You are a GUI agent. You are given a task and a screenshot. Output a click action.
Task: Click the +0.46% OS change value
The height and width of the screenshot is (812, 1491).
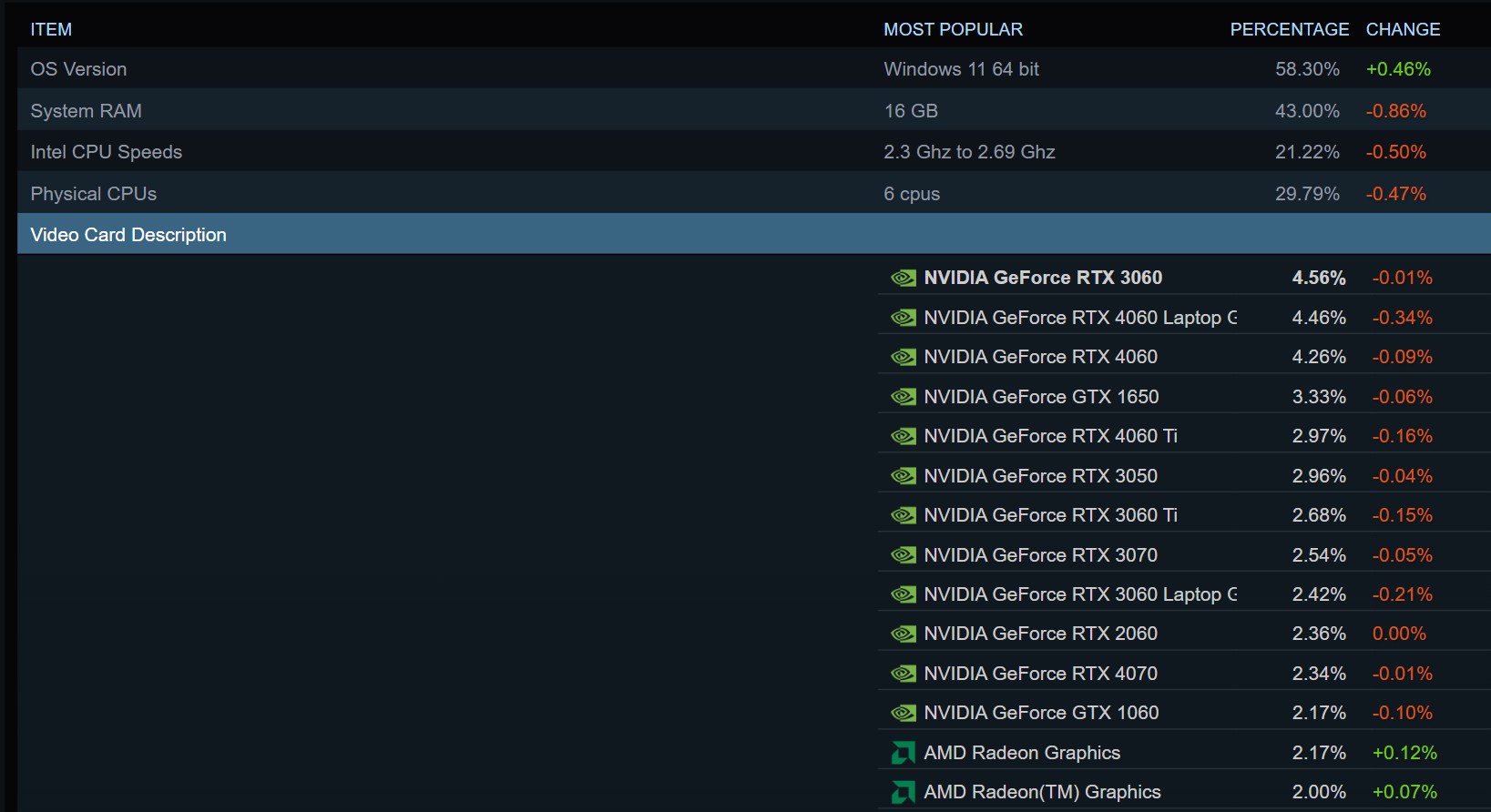(1398, 69)
